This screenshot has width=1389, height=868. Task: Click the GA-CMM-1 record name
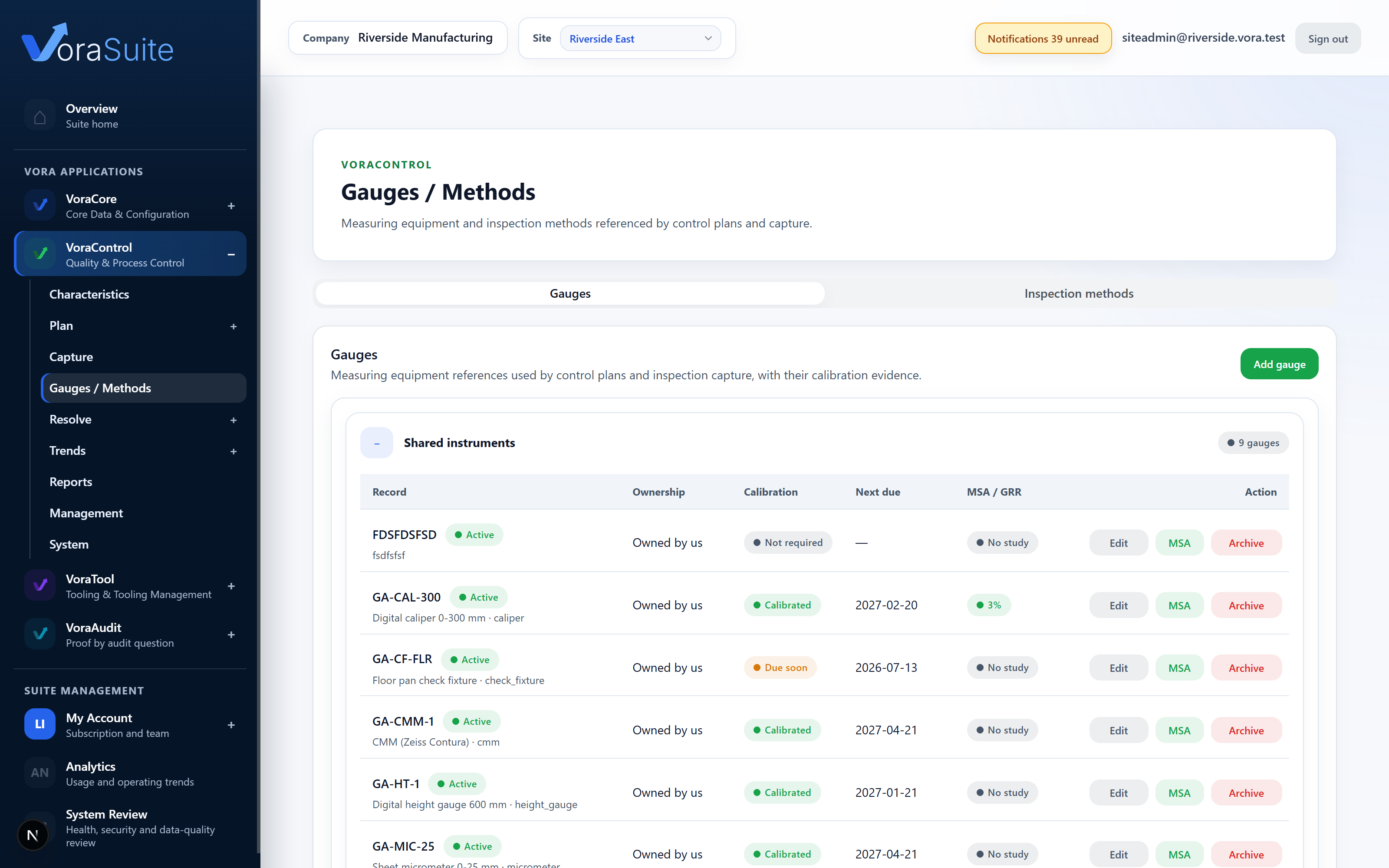pyautogui.click(x=403, y=721)
